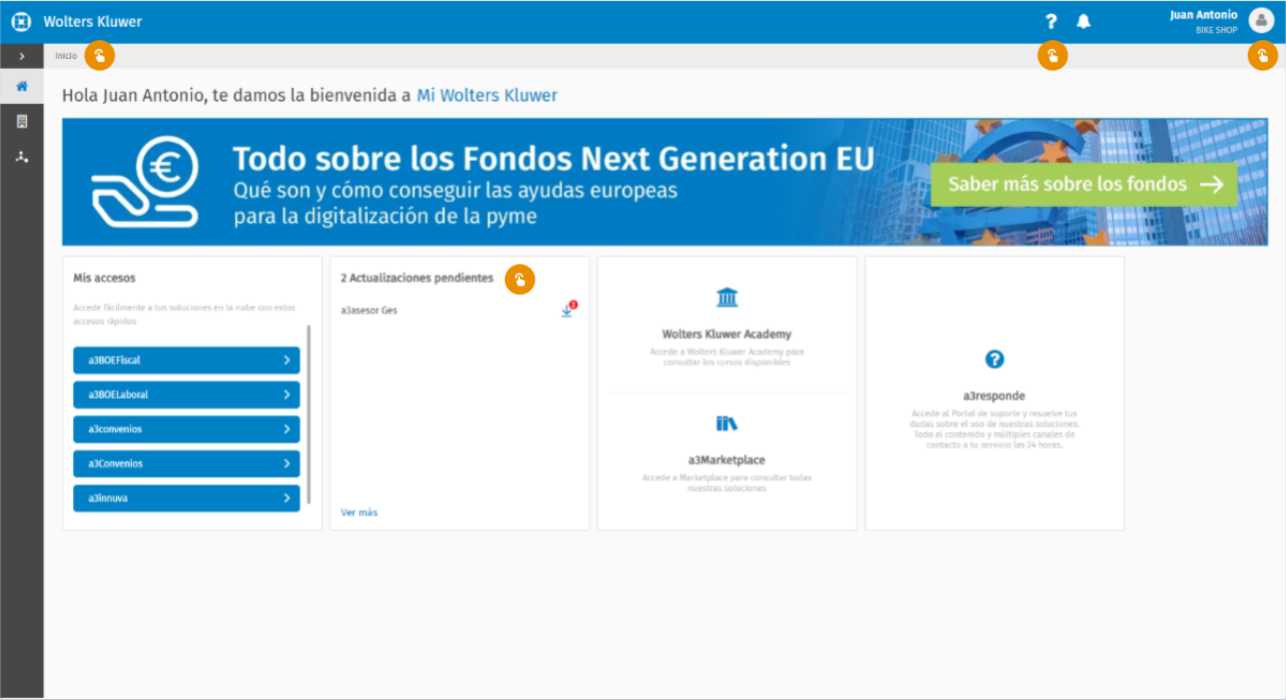1286x700 pixels.
Task: Click the Wolters Kluwer header title text
Action: point(93,21)
